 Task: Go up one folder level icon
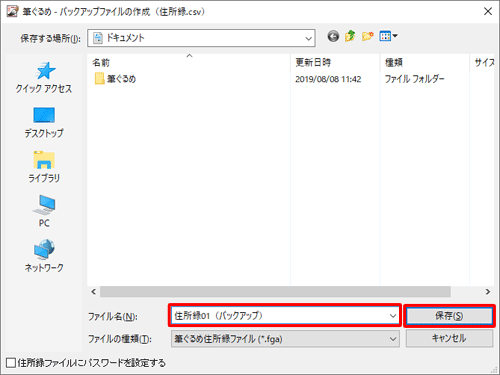pyautogui.click(x=350, y=36)
